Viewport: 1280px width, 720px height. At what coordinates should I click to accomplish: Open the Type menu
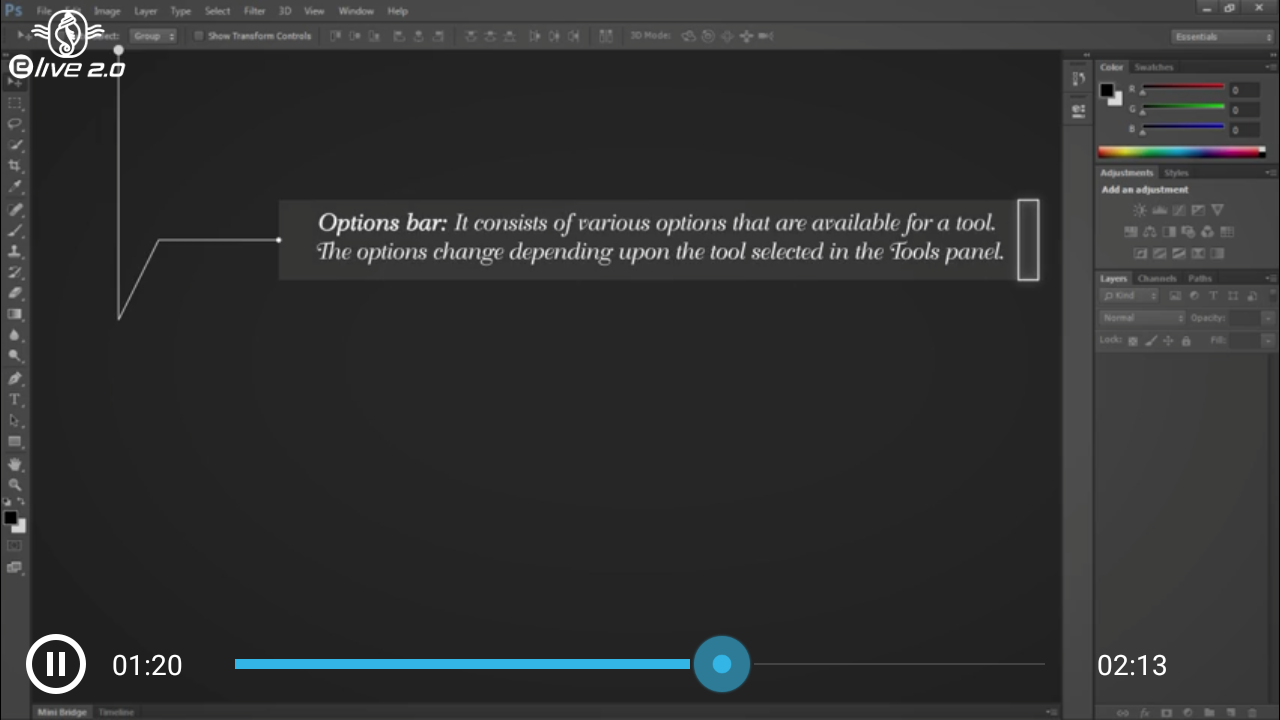(x=180, y=11)
